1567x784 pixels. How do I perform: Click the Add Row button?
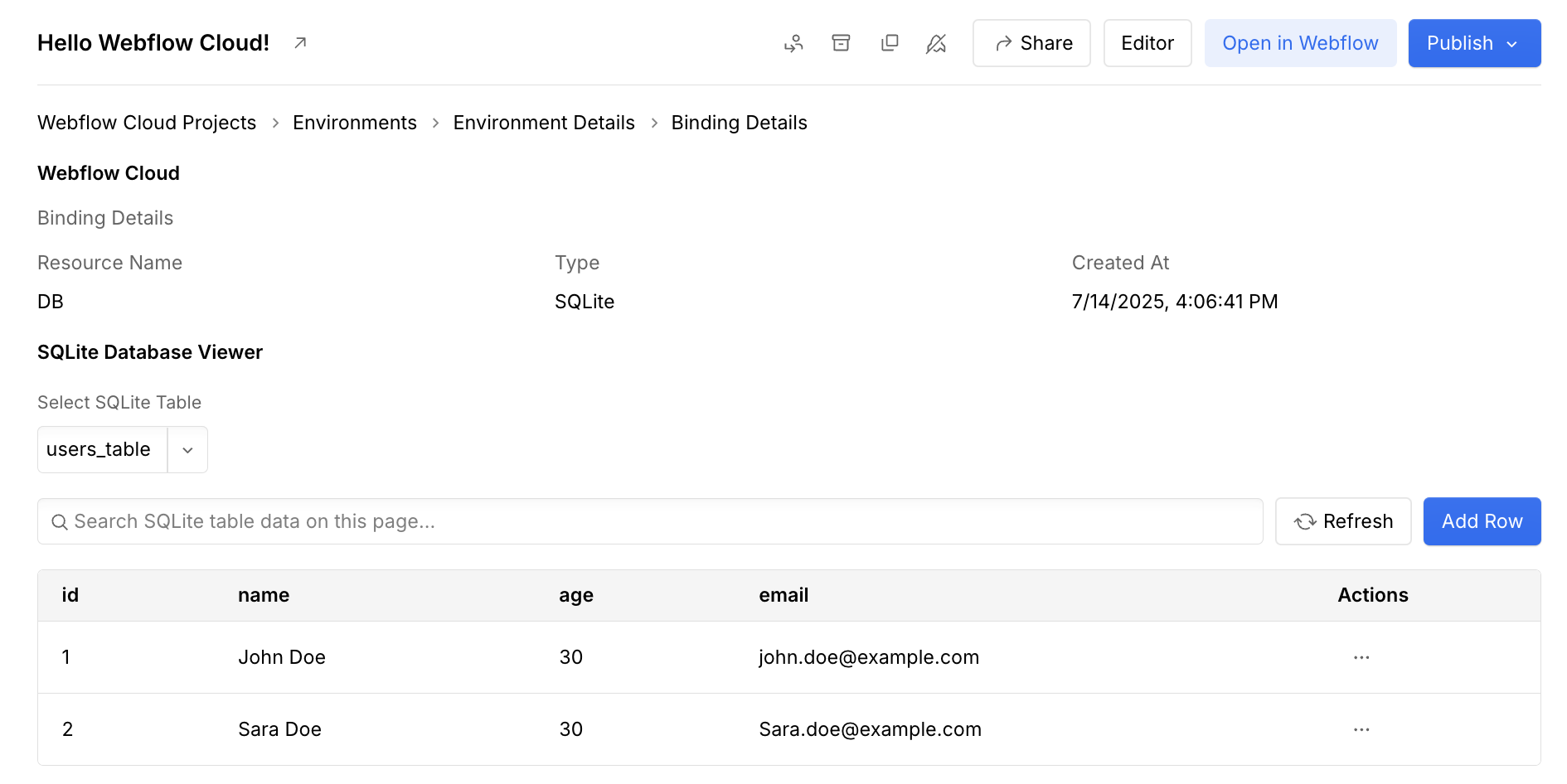click(1482, 521)
